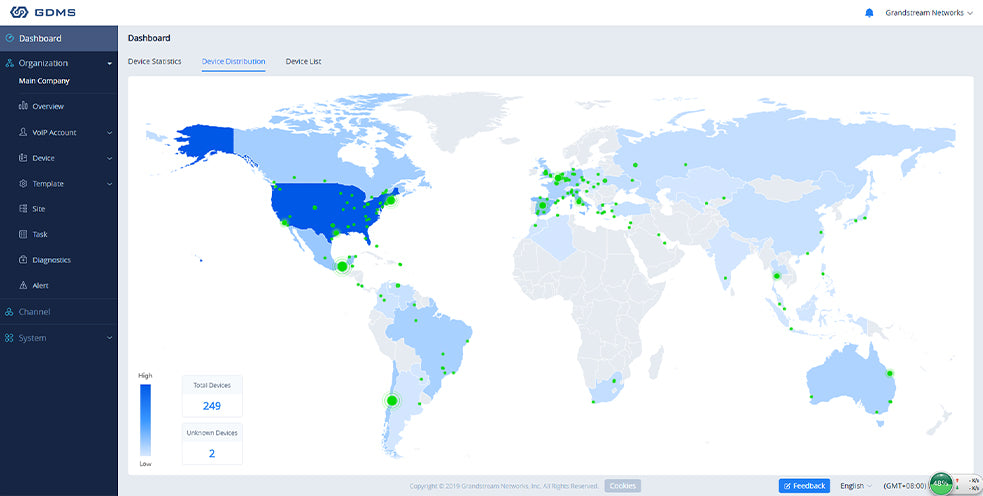Click the green marker on Australia's east coast

pos(890,374)
